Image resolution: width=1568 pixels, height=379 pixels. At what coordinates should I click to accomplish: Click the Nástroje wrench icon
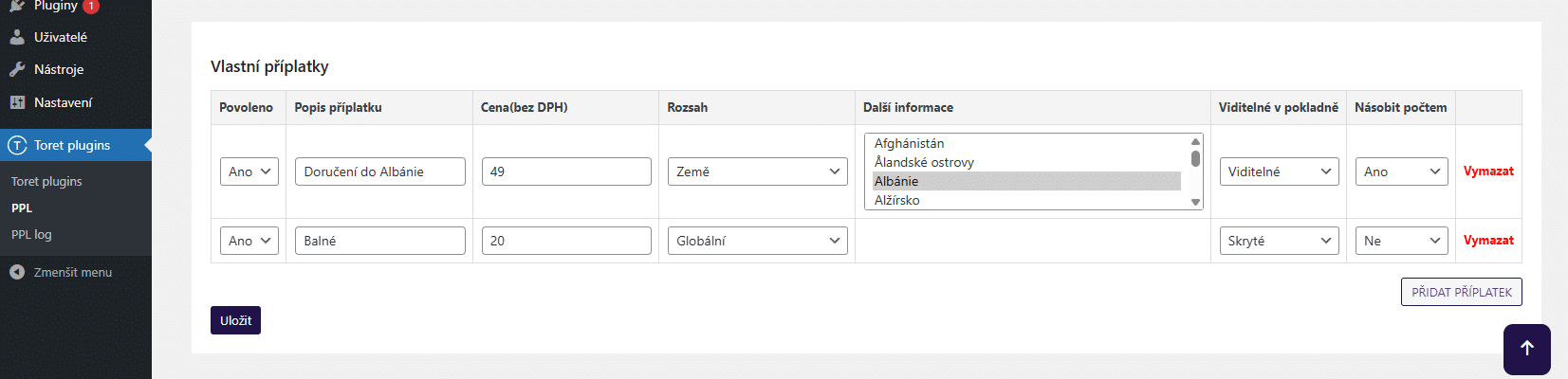[x=17, y=69]
